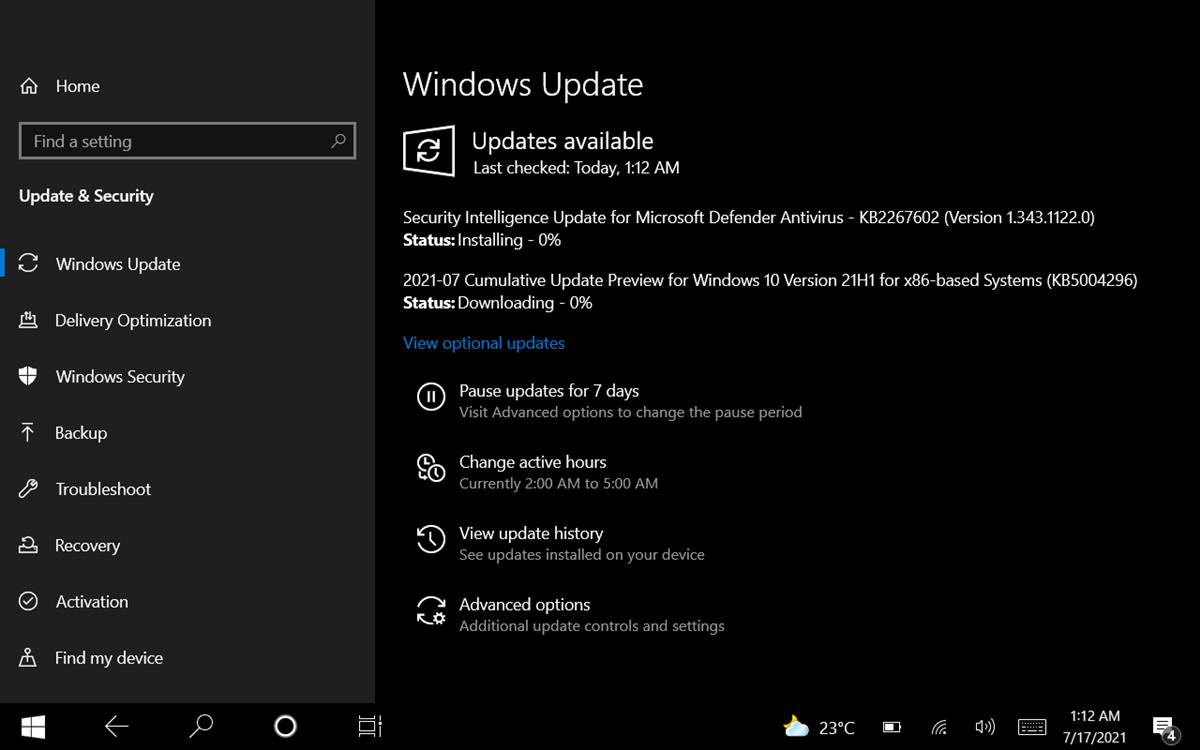Open the Recovery settings section

(x=87, y=546)
